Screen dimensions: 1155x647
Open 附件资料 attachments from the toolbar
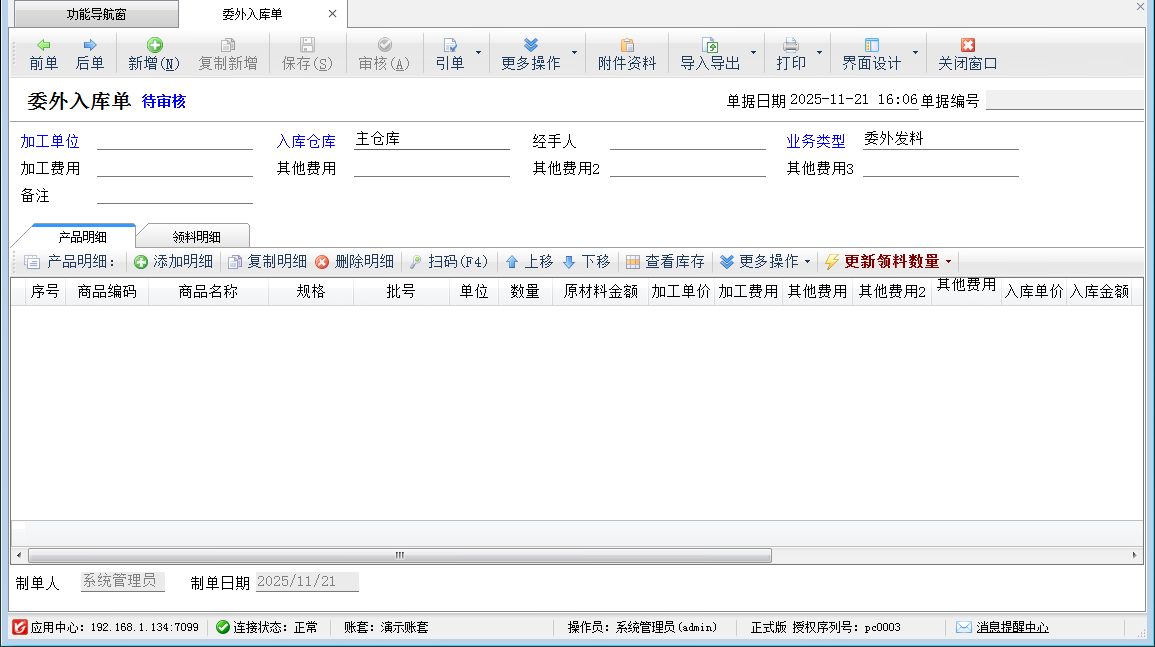(x=627, y=54)
